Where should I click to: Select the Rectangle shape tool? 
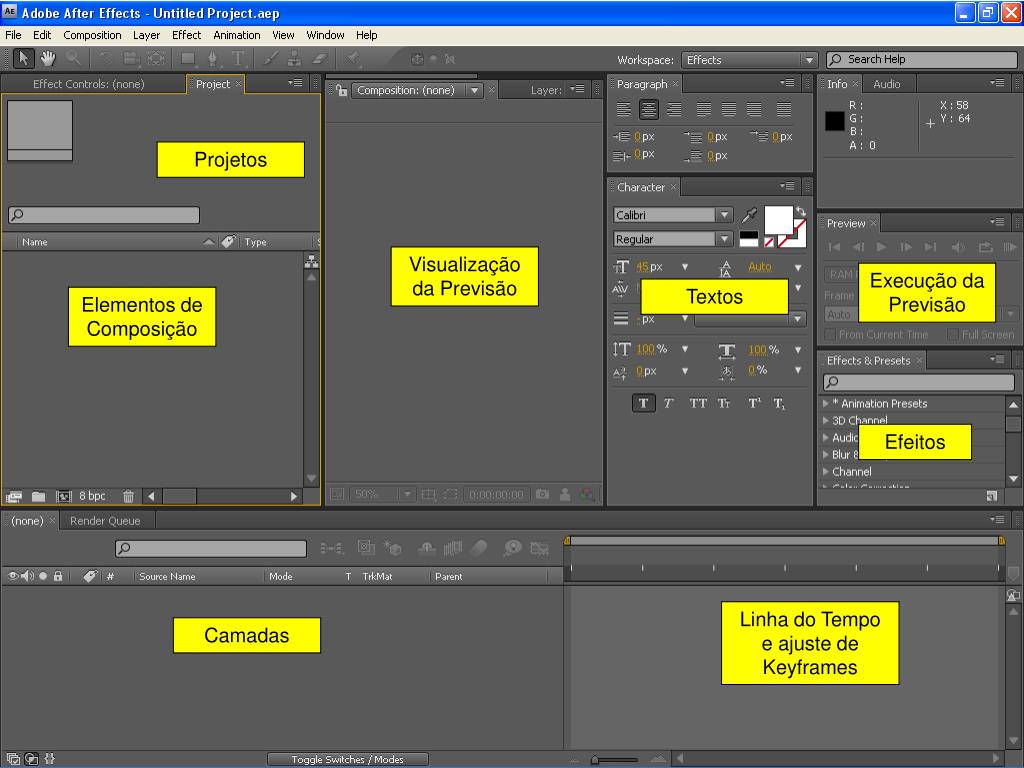pyautogui.click(x=188, y=59)
